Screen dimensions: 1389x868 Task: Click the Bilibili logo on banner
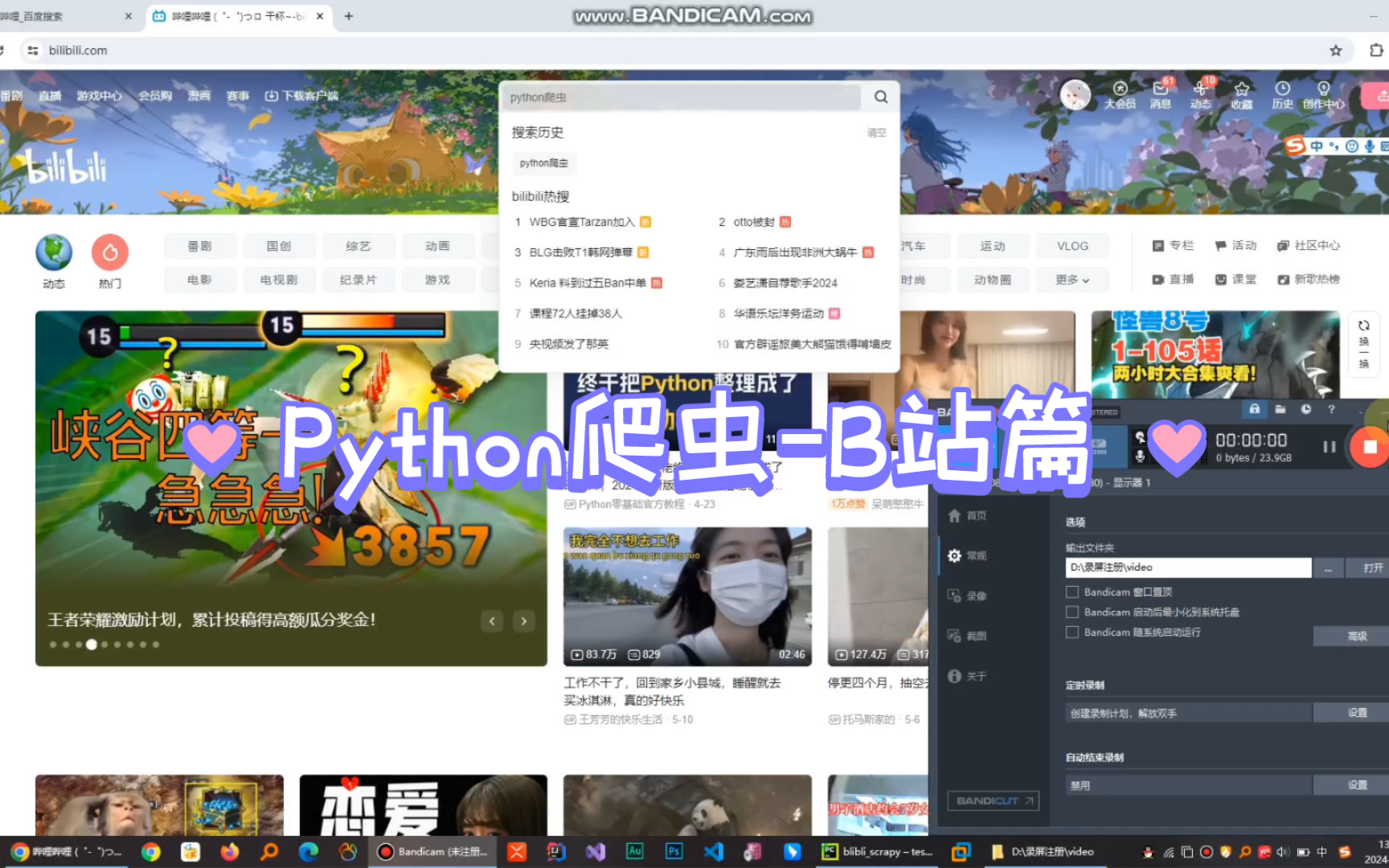pos(67,166)
